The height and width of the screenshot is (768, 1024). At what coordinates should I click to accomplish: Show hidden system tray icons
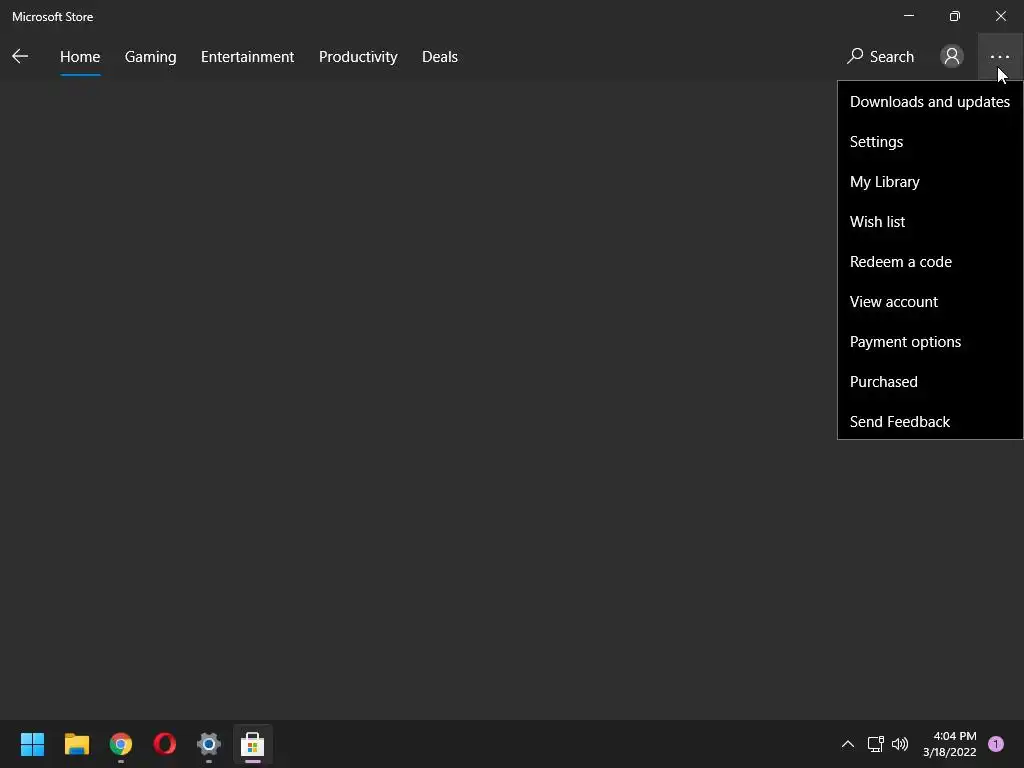848,744
